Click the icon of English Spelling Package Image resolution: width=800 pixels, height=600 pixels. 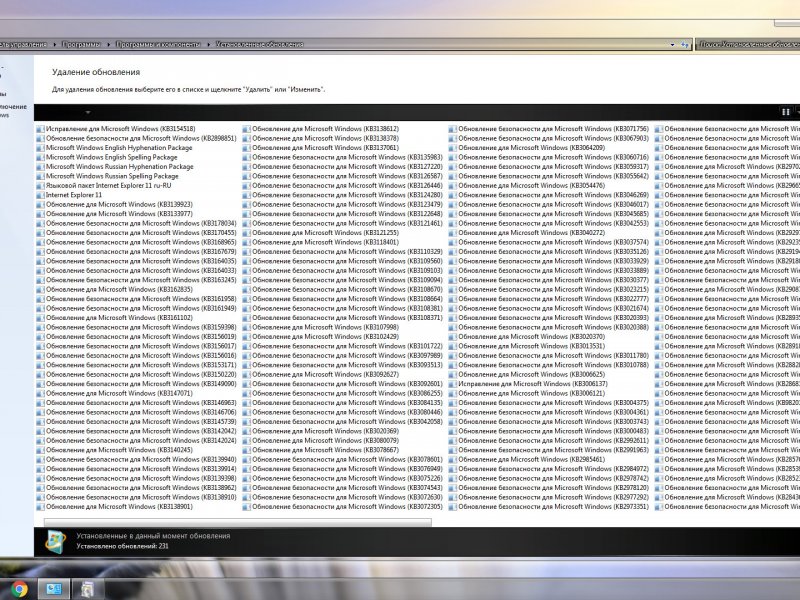click(x=40, y=157)
